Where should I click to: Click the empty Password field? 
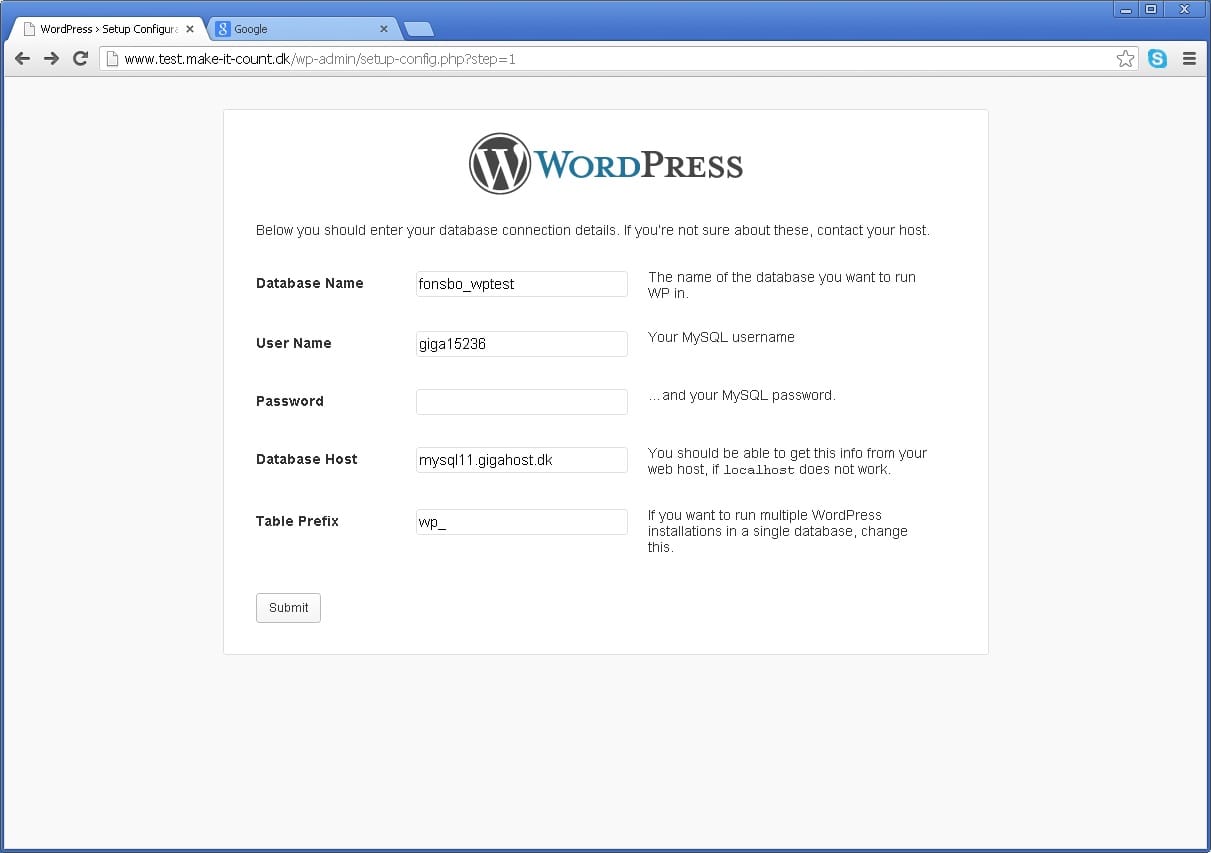[521, 402]
